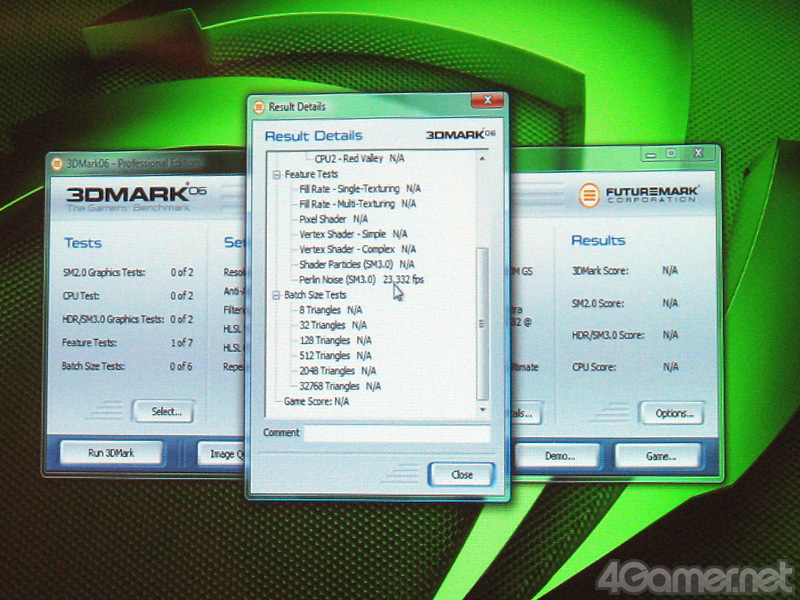
Task: Select the 512 Triangles row
Action: point(335,356)
